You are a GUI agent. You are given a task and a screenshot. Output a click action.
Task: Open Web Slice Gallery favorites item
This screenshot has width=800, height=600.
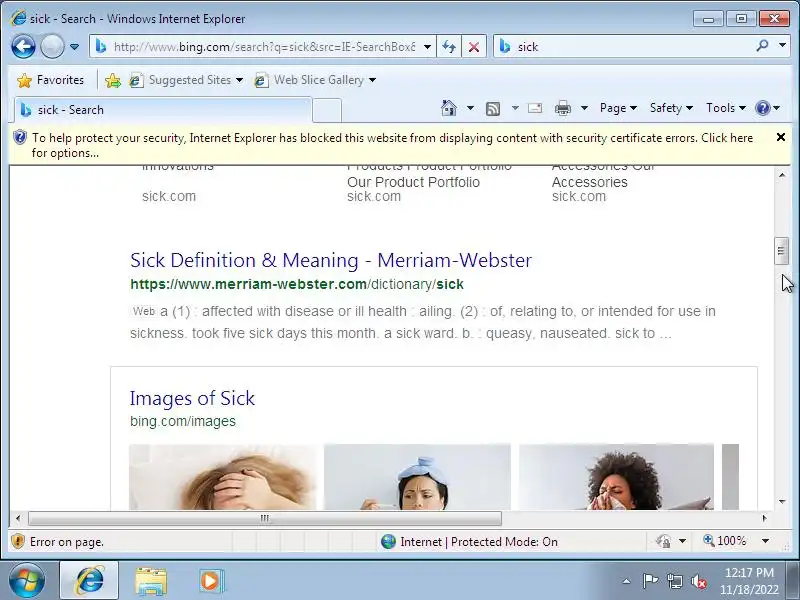tap(315, 80)
